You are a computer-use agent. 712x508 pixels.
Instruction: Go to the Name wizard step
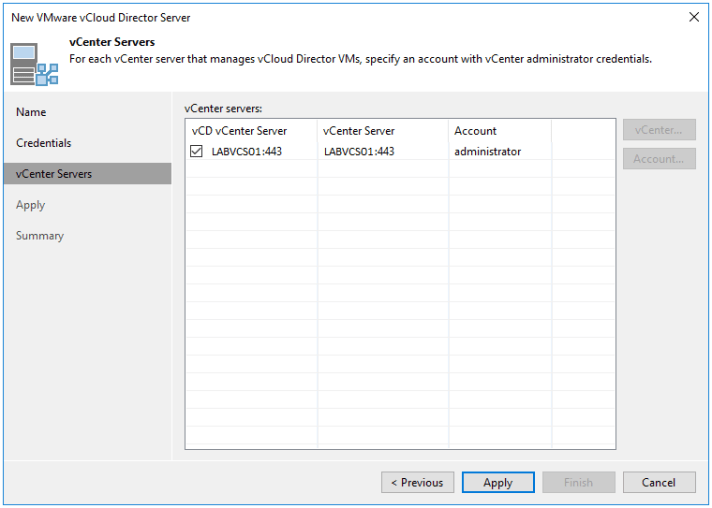tap(31, 112)
